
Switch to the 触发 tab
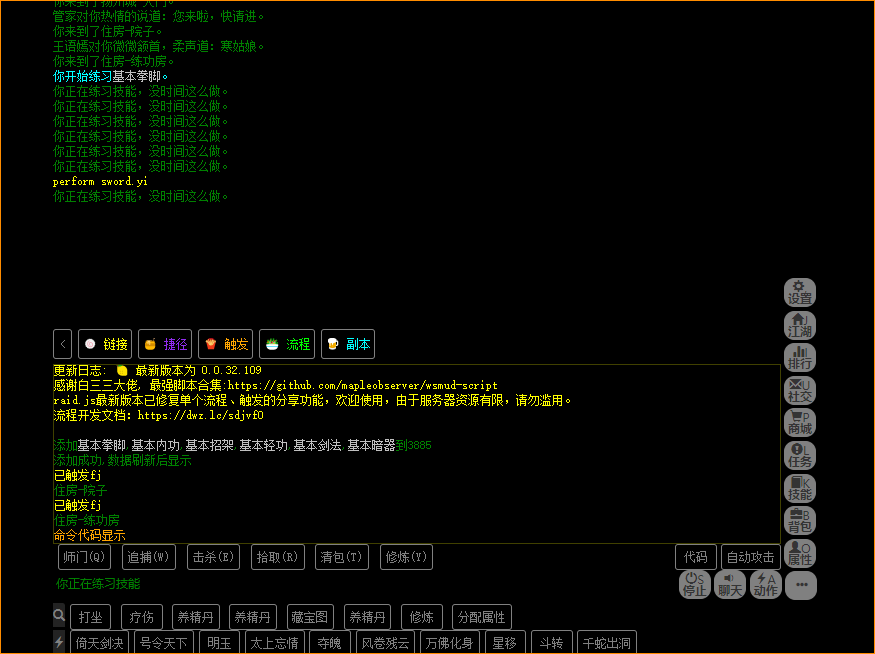(x=225, y=344)
